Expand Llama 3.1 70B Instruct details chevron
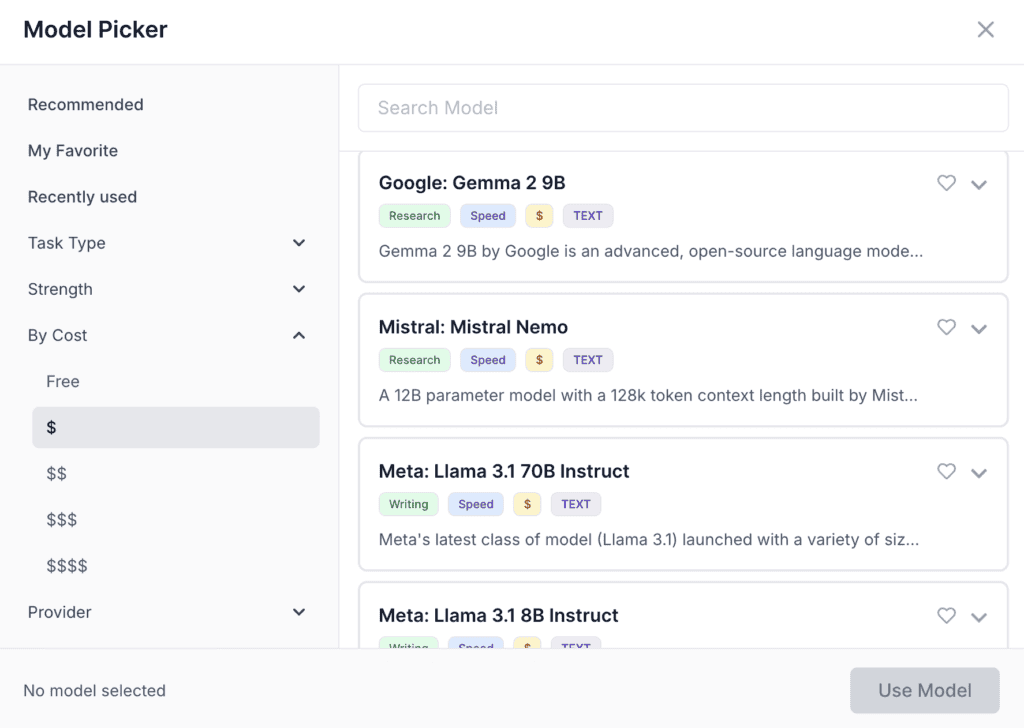The image size is (1024, 728). tap(979, 472)
